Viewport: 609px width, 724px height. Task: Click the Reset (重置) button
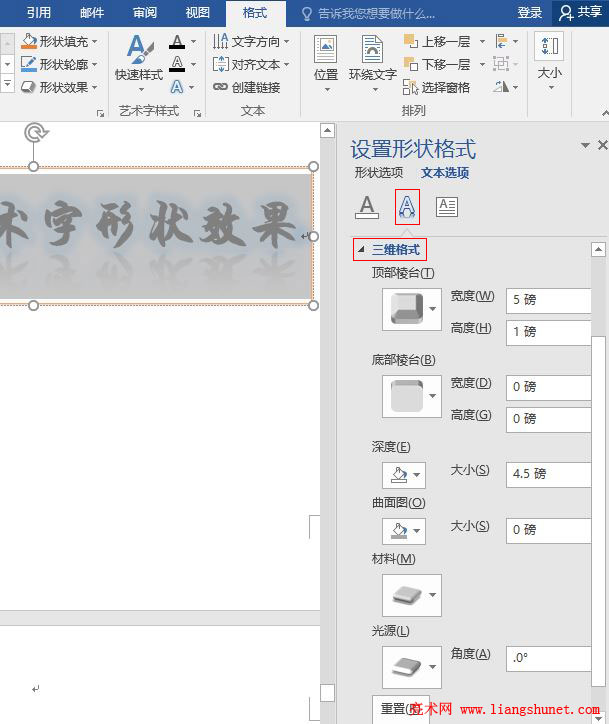401,709
